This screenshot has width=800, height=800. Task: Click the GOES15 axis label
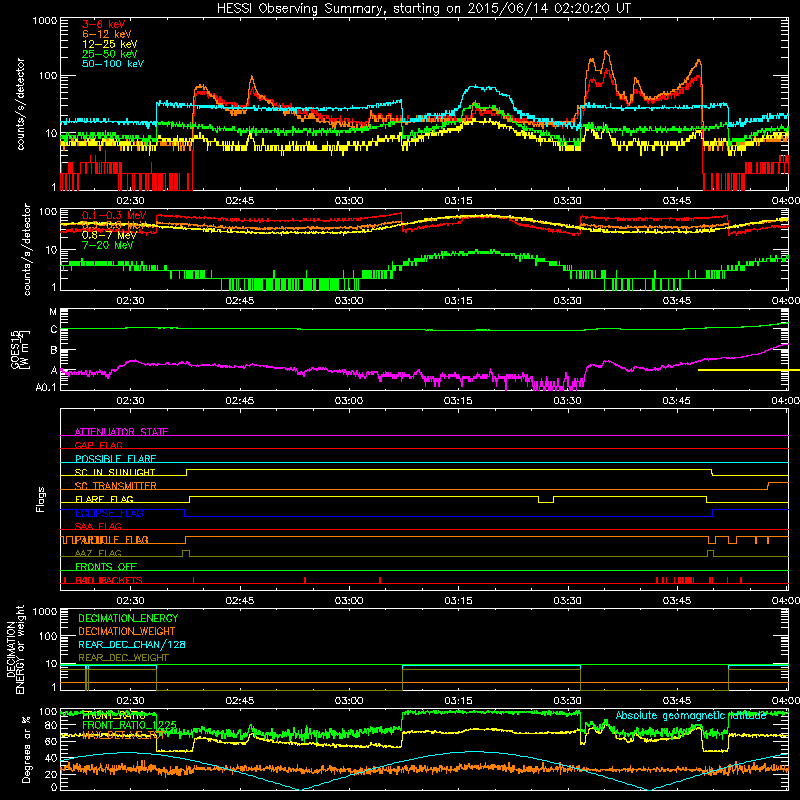coord(20,349)
